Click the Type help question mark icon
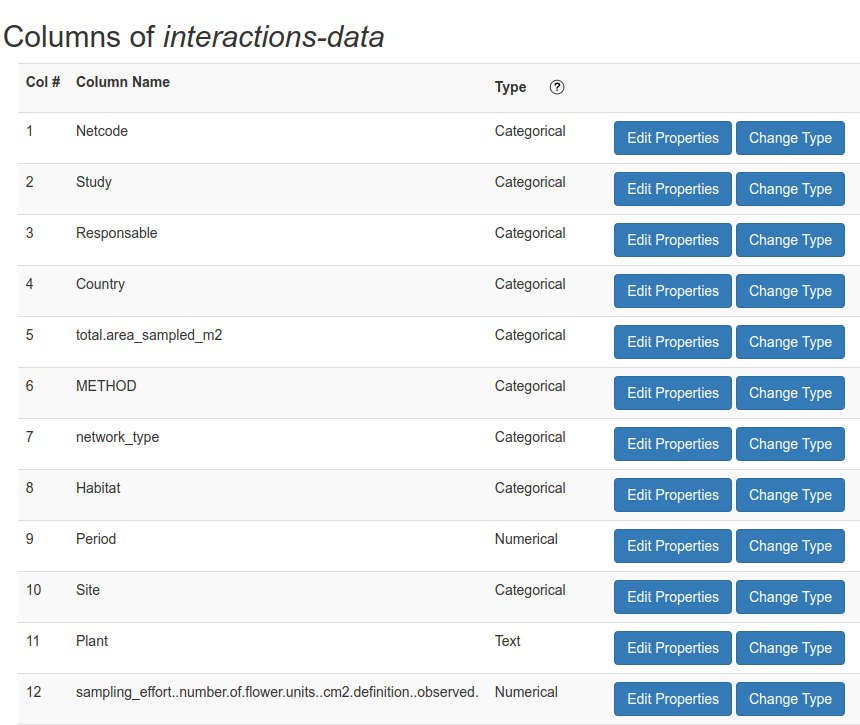Image resolution: width=860 pixels, height=725 pixels. tap(557, 87)
